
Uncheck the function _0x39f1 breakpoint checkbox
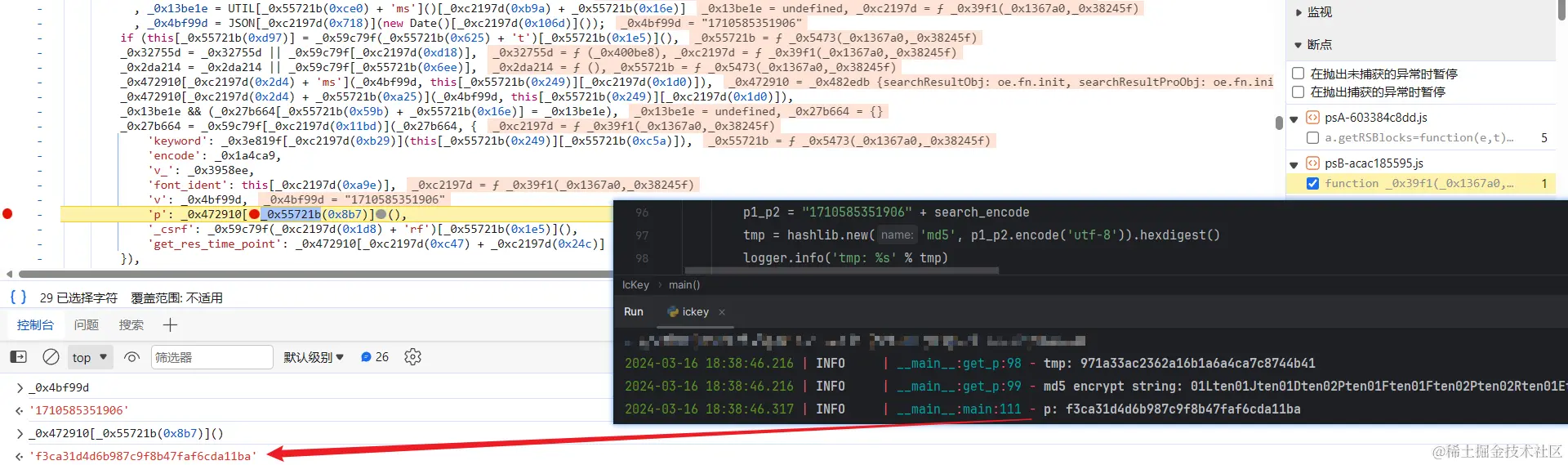(x=1312, y=184)
